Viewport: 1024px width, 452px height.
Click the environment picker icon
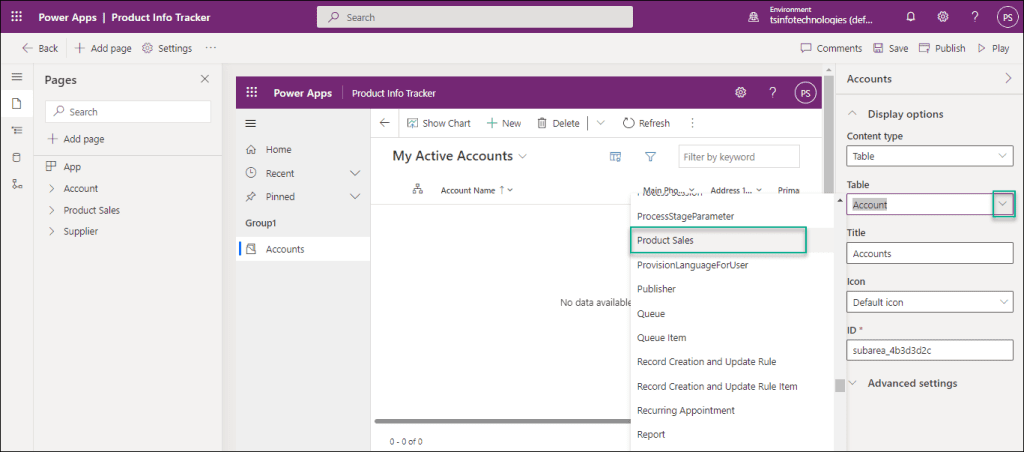[753, 17]
